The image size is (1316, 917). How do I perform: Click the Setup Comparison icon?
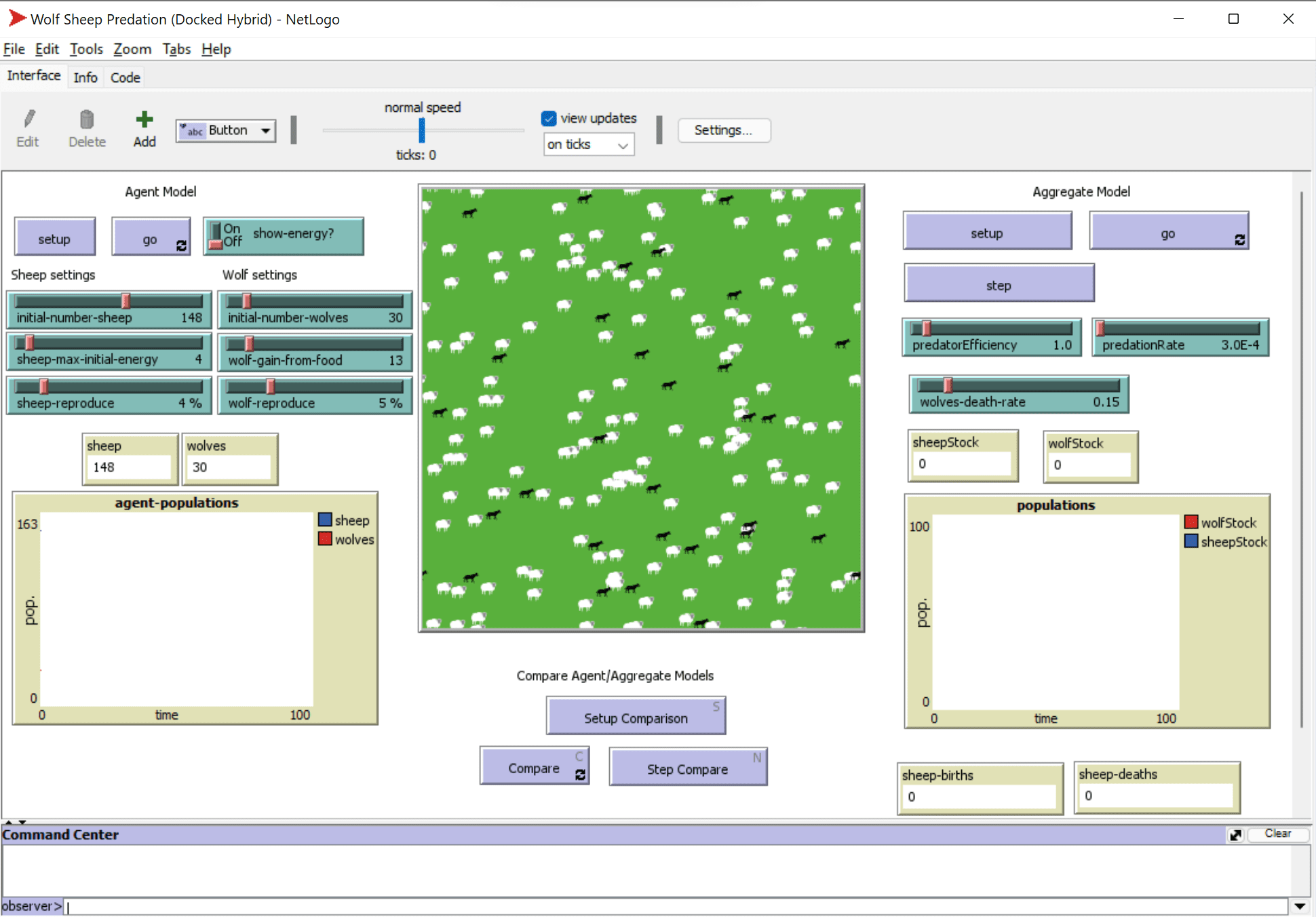click(634, 717)
